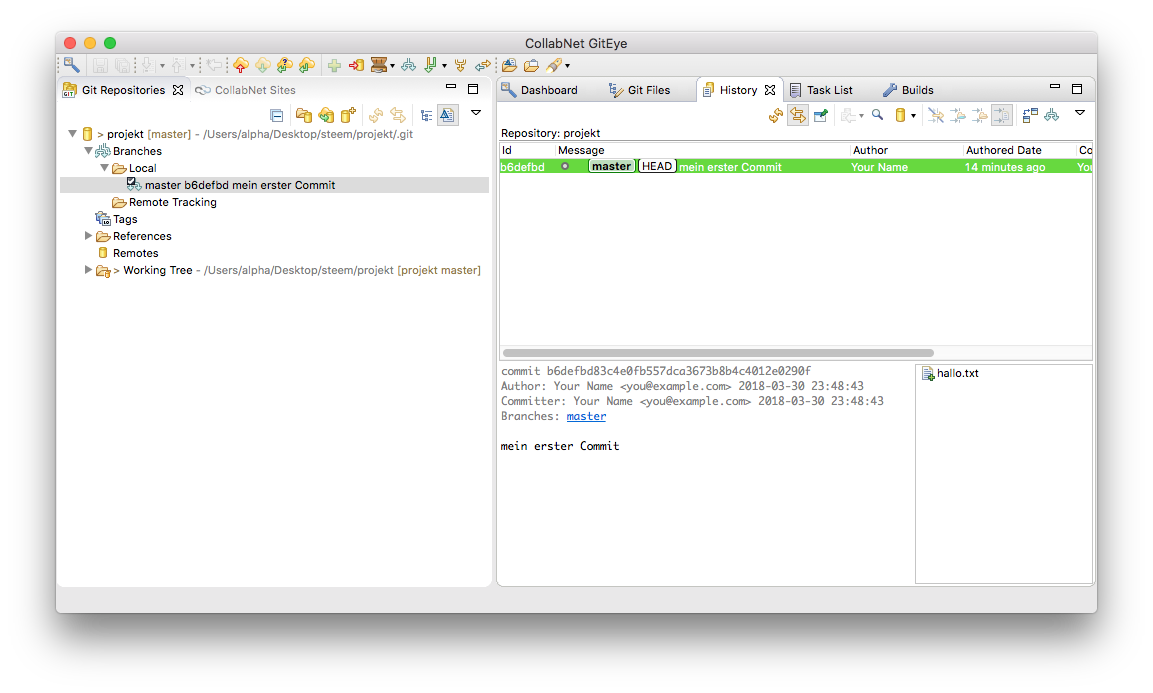The height and width of the screenshot is (693, 1153).
Task: Collapse the Local branches folder
Action: point(104,168)
